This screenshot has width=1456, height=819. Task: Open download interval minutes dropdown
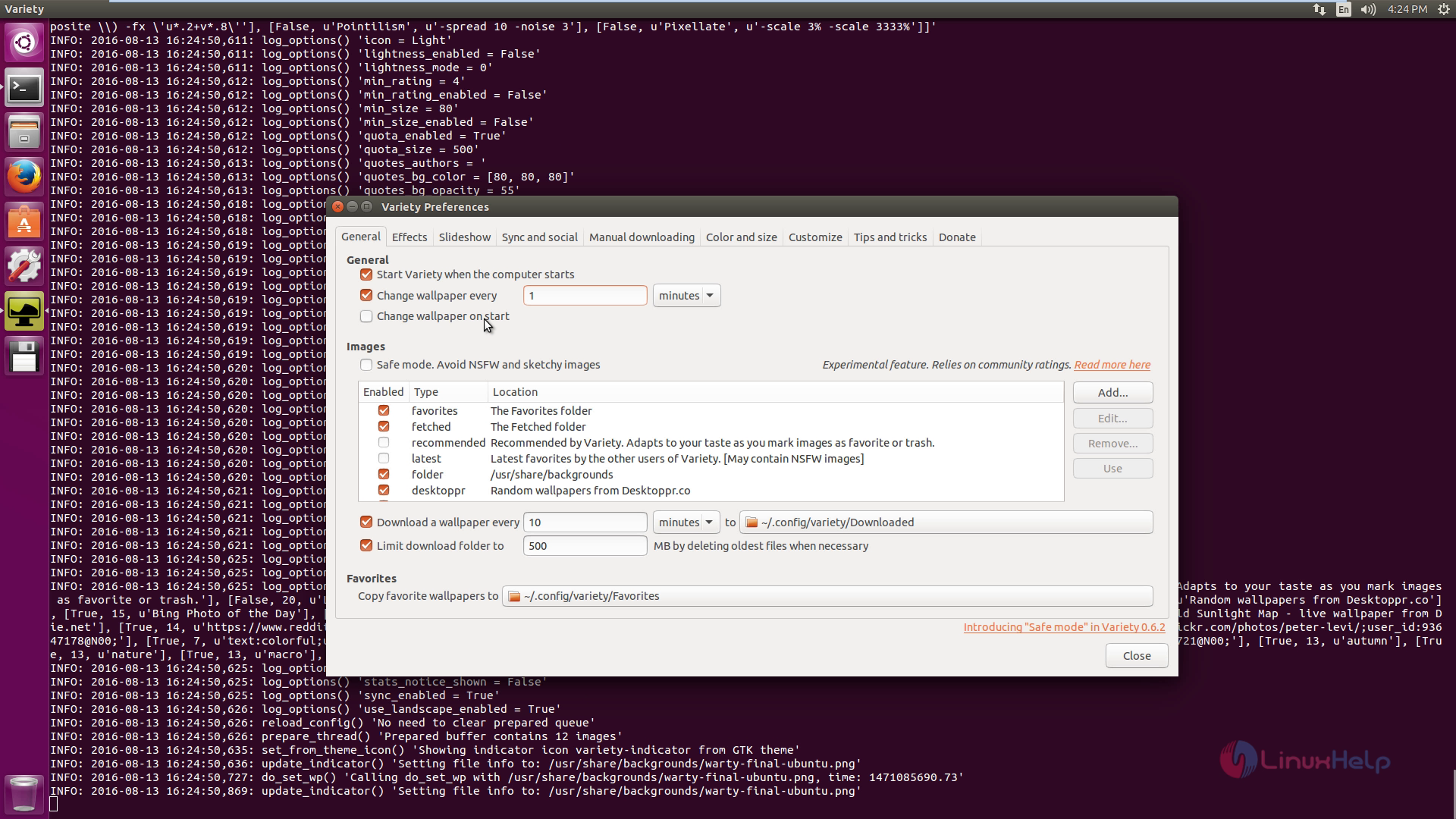(x=686, y=522)
